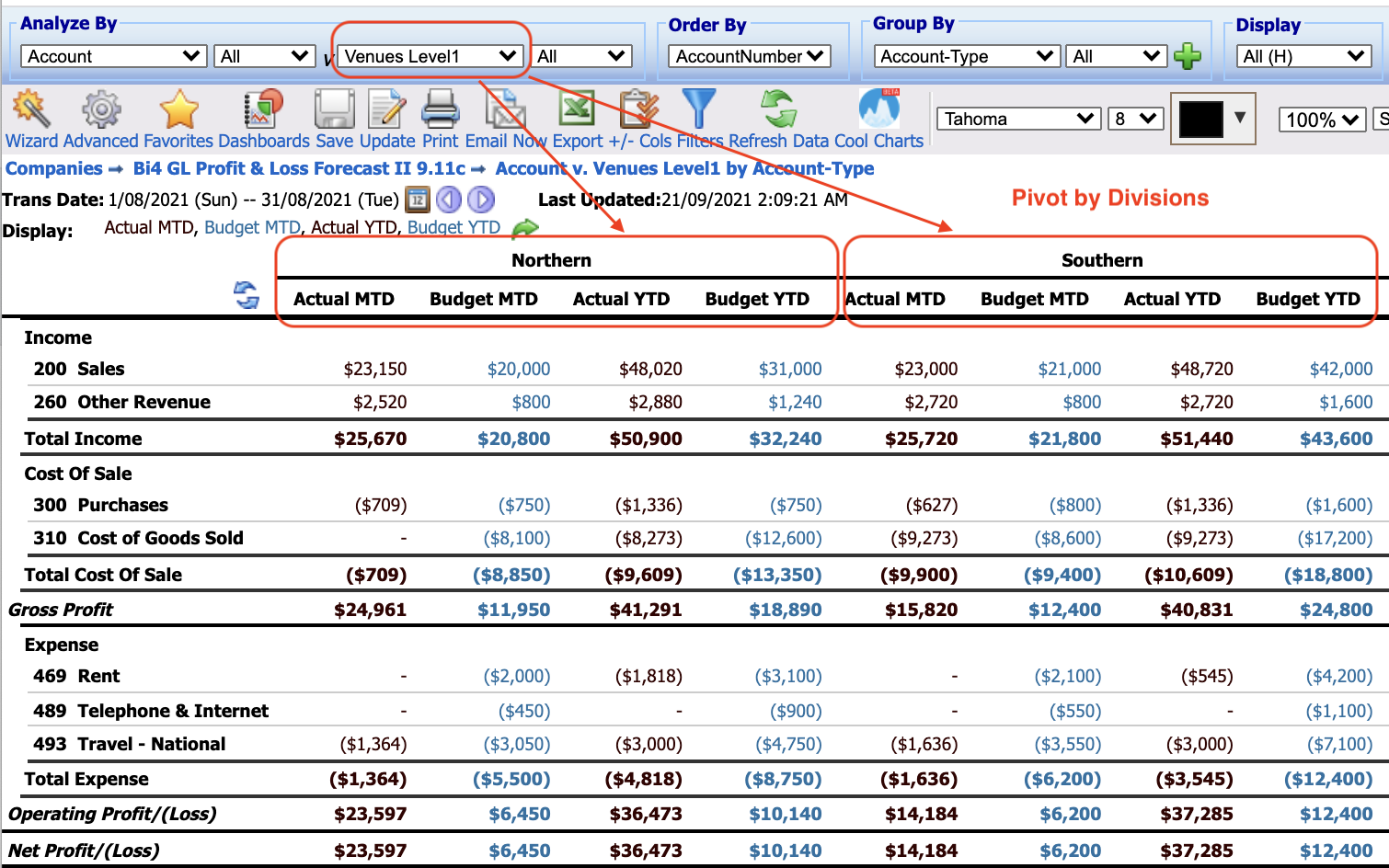Click the Update notepad icon
This screenshot has height=868, width=1389.
coord(386,108)
